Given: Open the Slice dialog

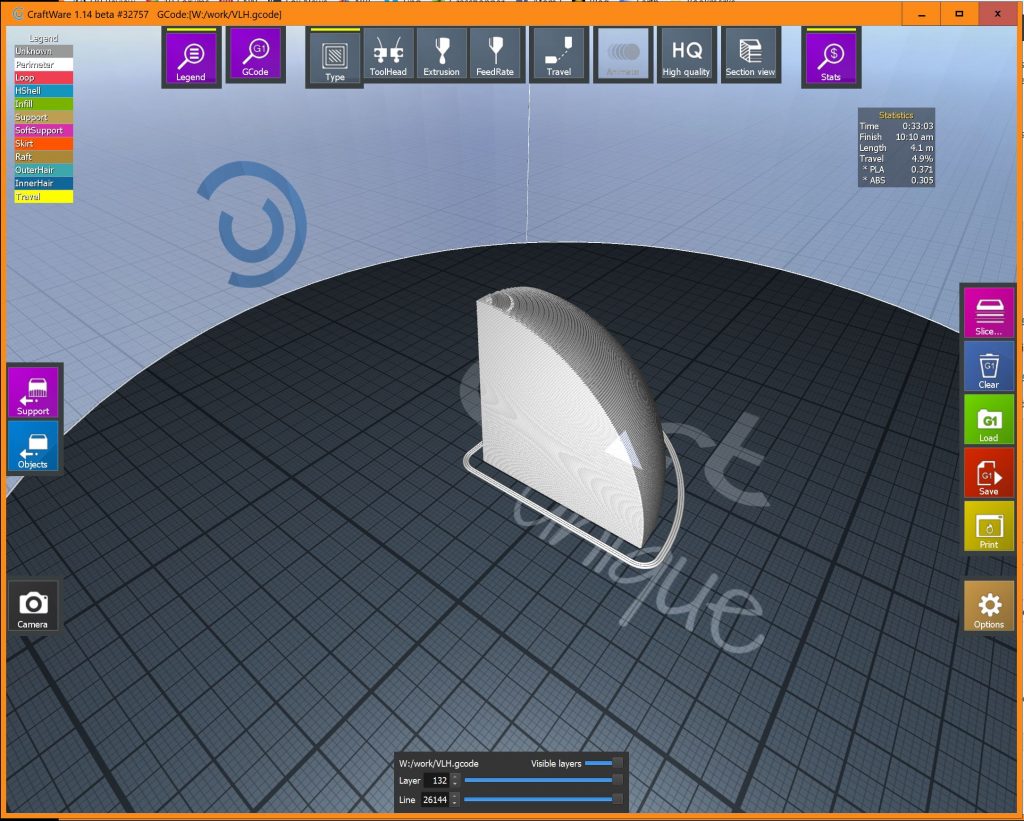Looking at the screenshot, I should click(x=988, y=313).
